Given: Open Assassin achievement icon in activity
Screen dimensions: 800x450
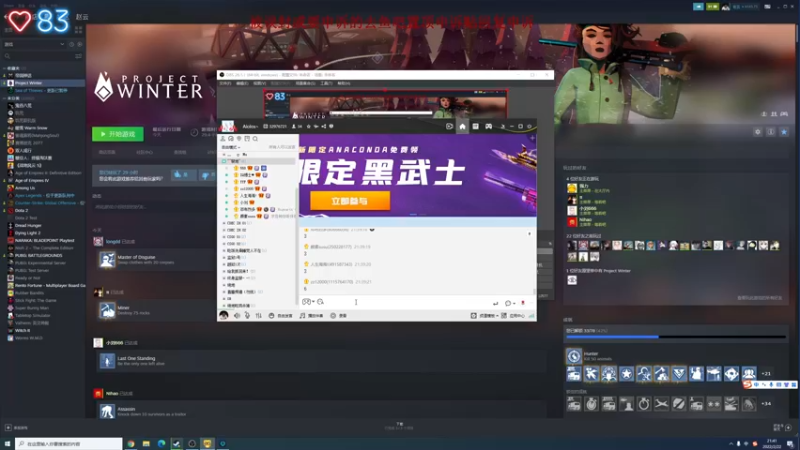Looking at the screenshot, I should point(107,411).
